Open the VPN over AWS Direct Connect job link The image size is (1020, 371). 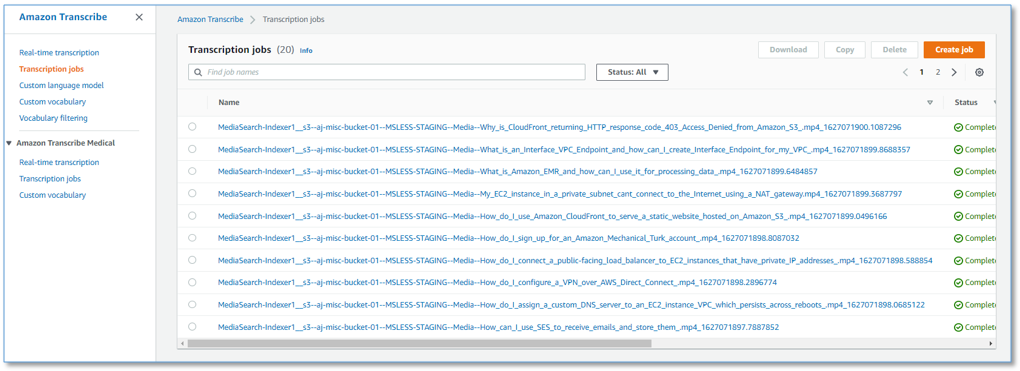[498, 282]
